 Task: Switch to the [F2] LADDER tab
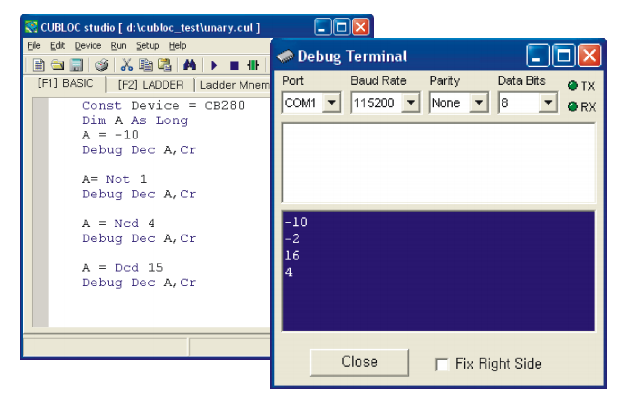tap(149, 84)
